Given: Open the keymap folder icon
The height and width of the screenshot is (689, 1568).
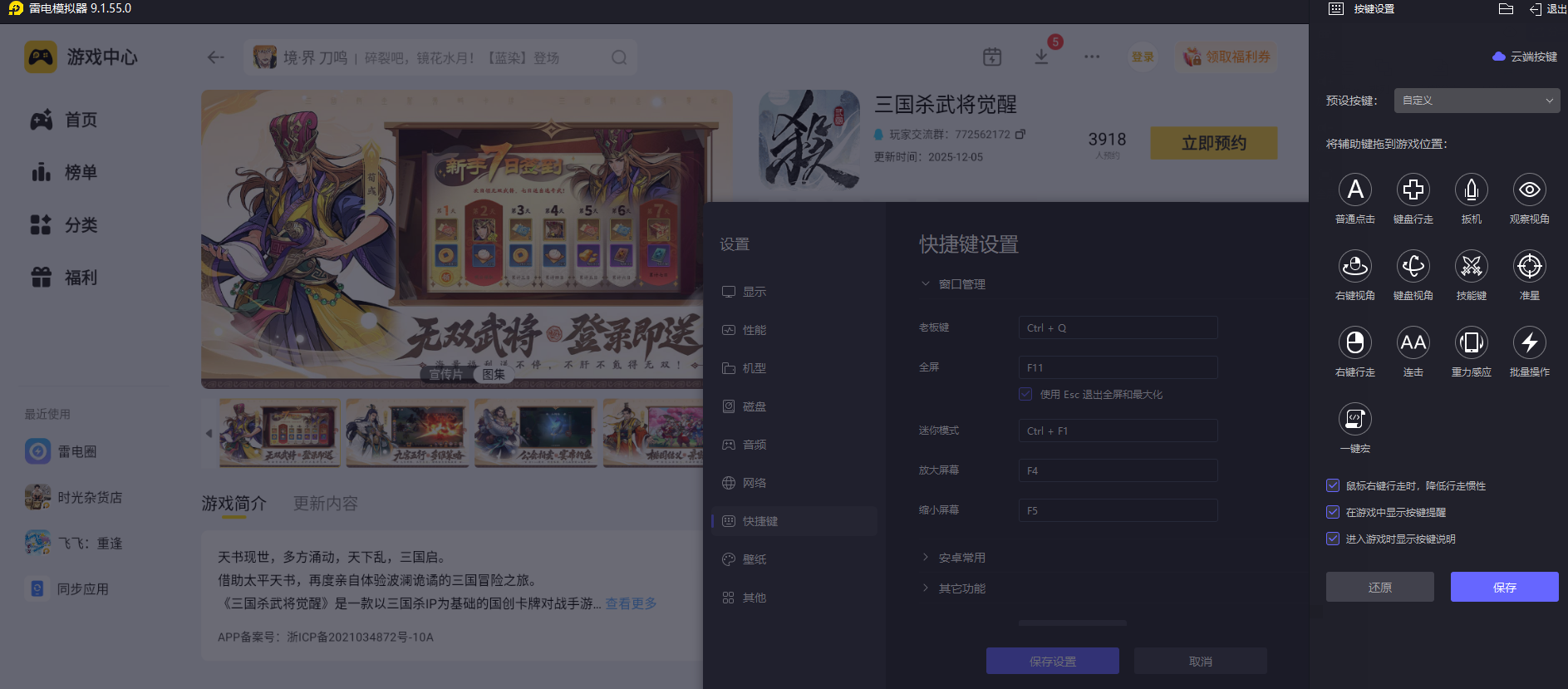Looking at the screenshot, I should click(1506, 9).
